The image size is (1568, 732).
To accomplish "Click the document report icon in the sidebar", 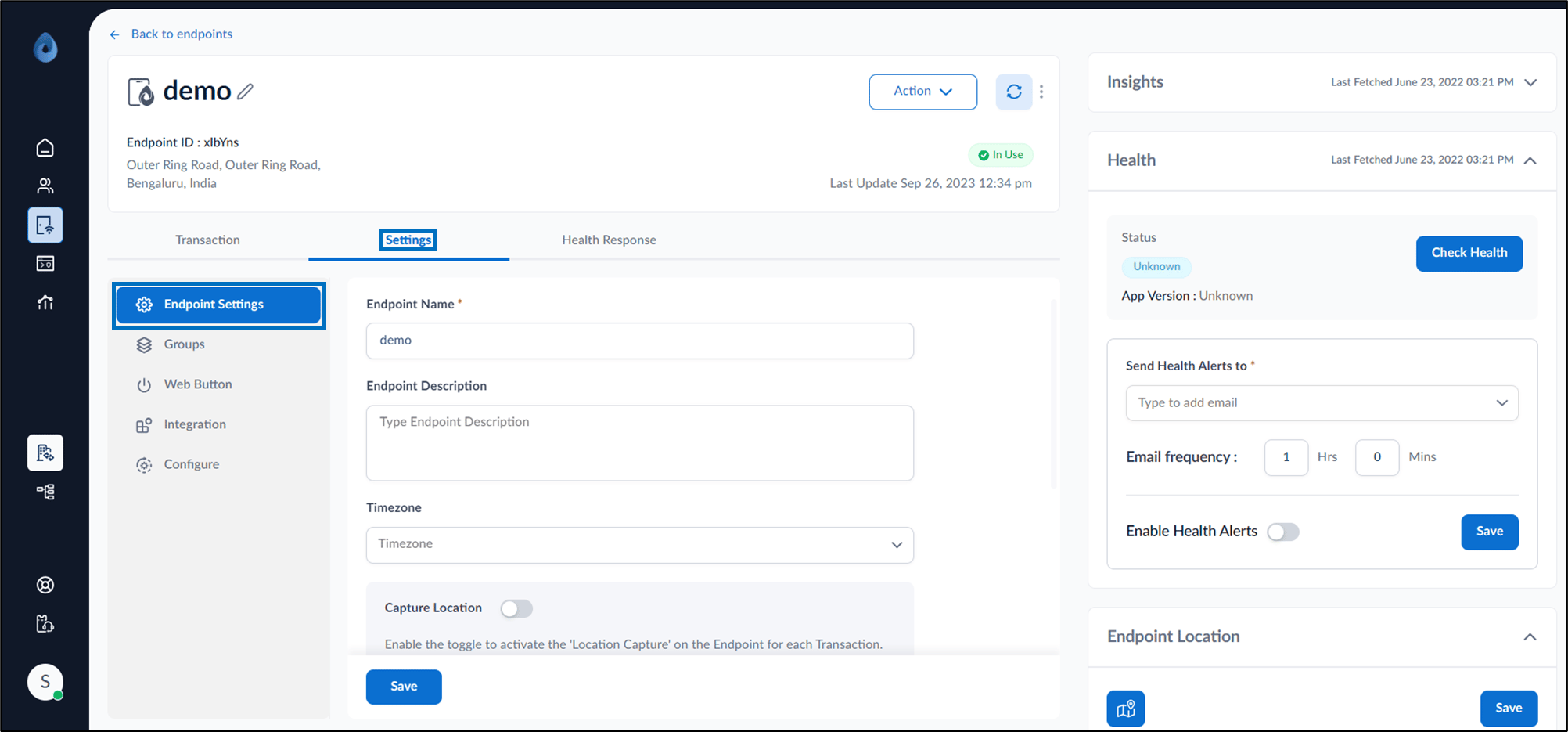I will pos(45,453).
